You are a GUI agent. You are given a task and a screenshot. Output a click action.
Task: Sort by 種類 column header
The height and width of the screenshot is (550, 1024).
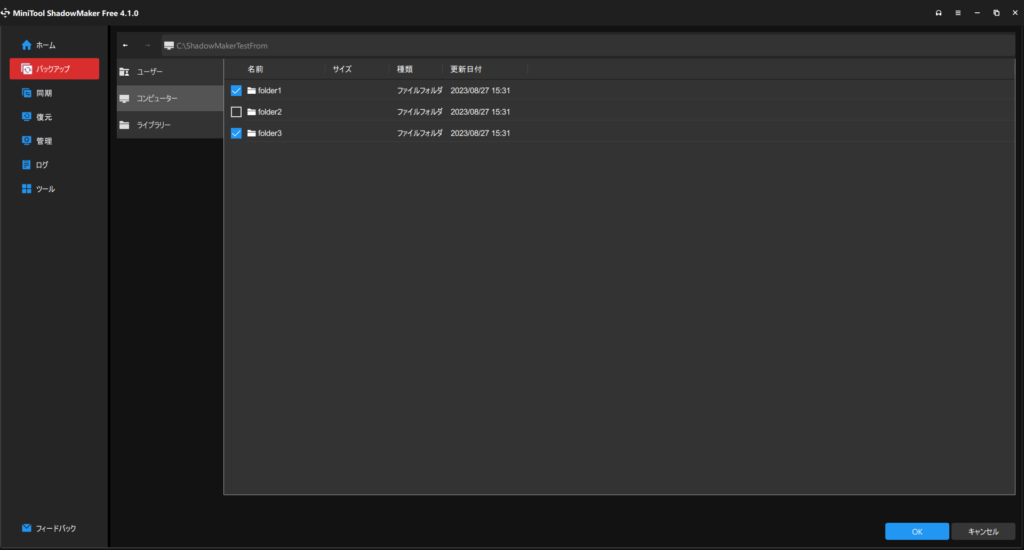[405, 69]
